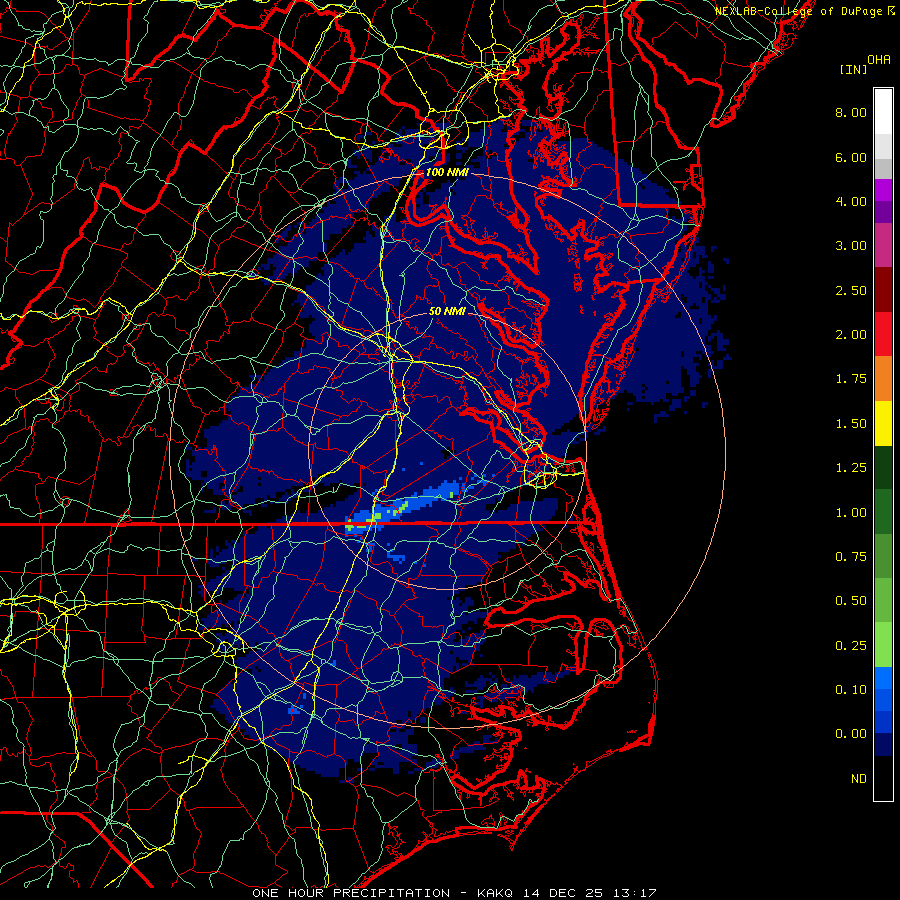
Task: Click the 0.10 legend value label
Action: (x=851, y=690)
